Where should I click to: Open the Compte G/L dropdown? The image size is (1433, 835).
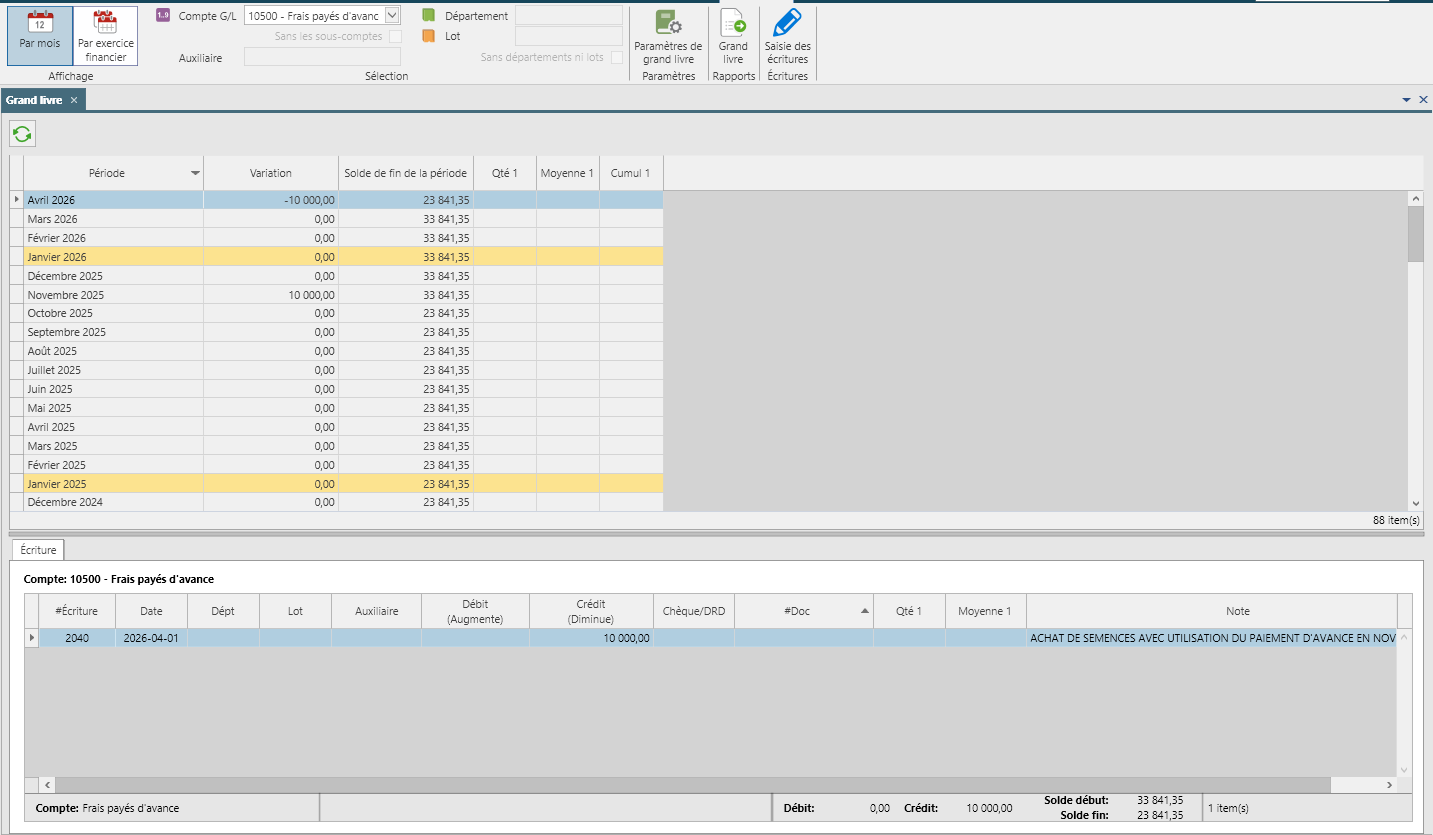(x=392, y=15)
